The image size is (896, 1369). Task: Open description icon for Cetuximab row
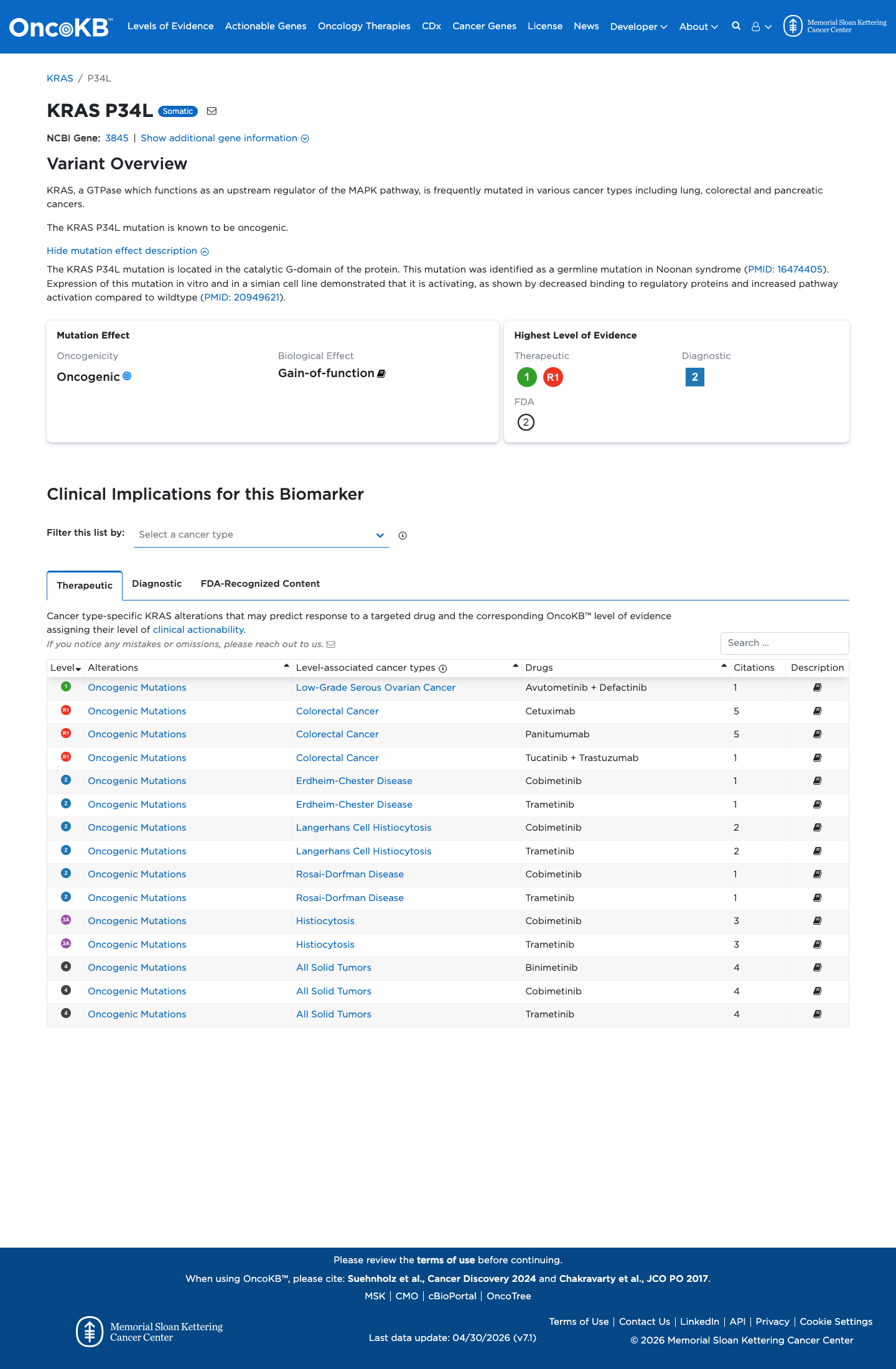pos(818,711)
